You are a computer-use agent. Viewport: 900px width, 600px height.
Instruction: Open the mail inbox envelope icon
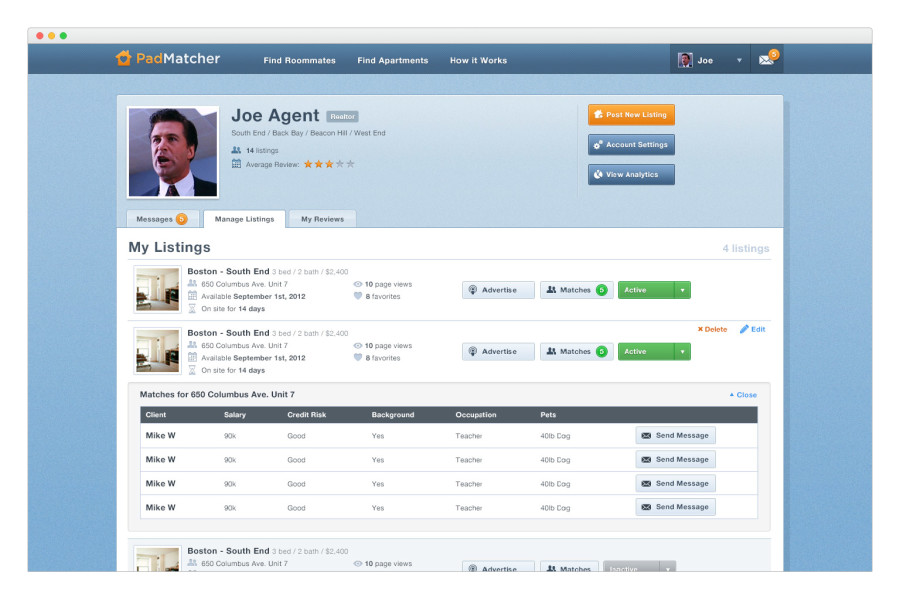pyautogui.click(x=766, y=60)
